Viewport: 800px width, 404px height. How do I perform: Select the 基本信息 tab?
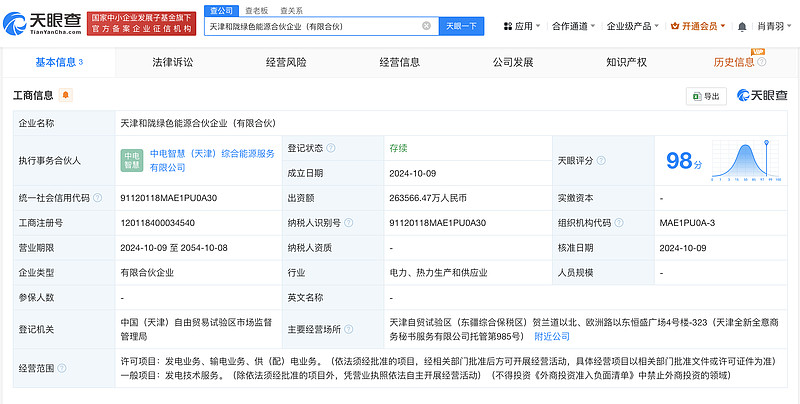click(59, 62)
